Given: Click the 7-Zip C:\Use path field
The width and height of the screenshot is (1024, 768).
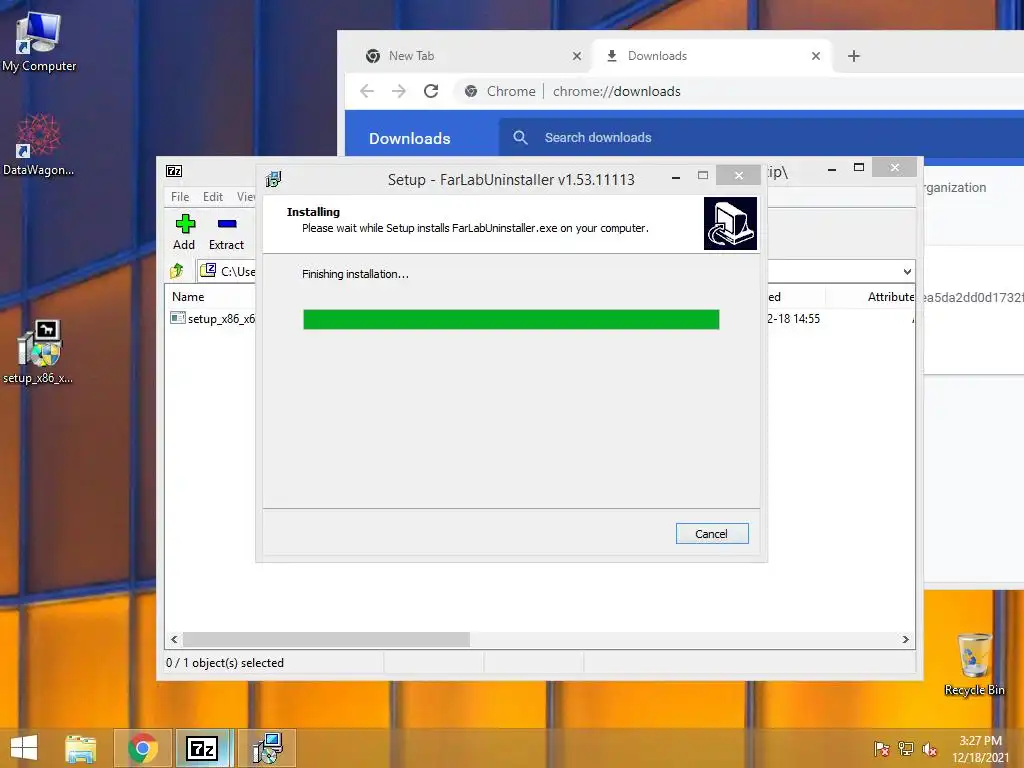Looking at the screenshot, I should (x=228, y=271).
